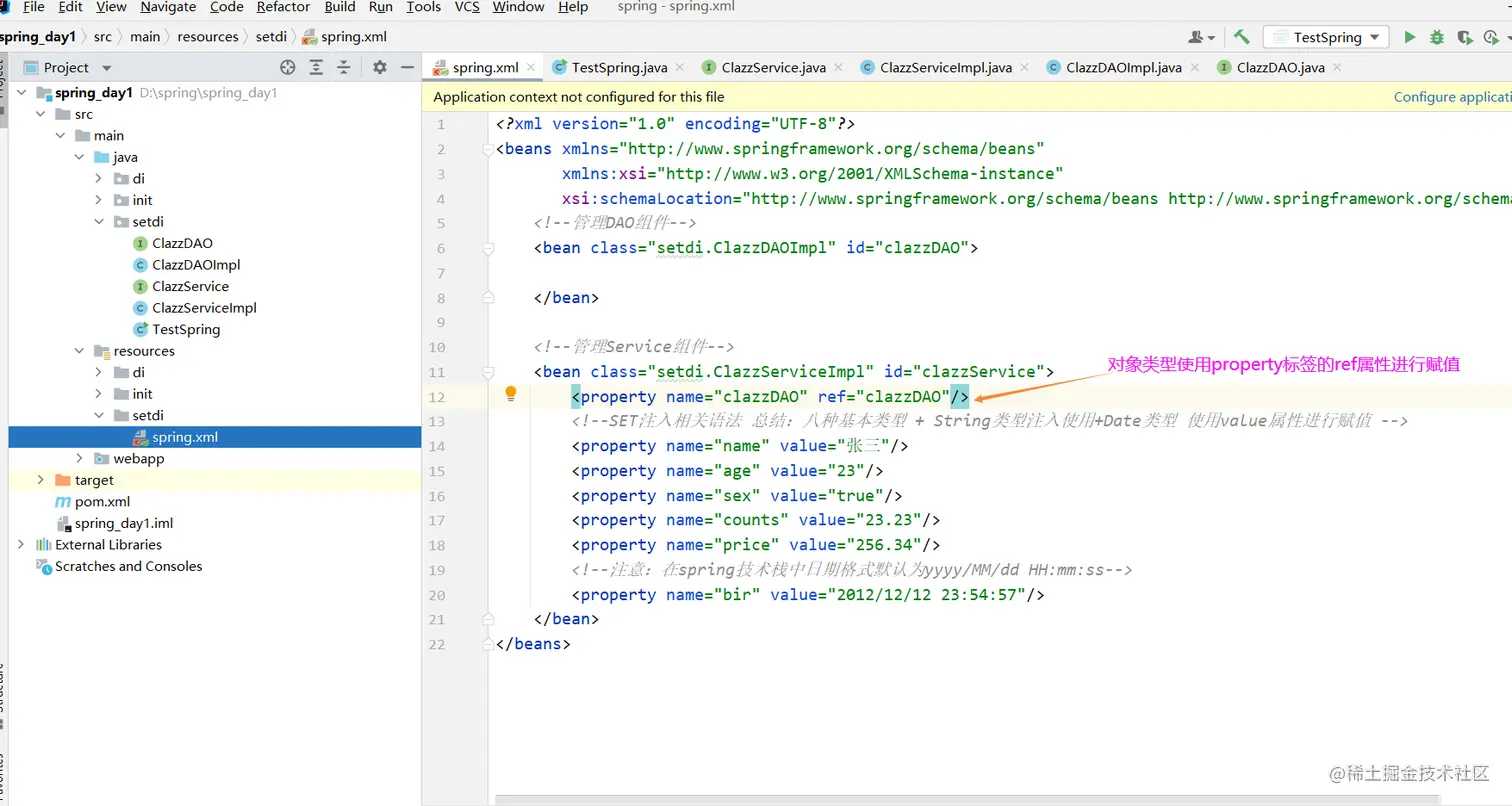Click the setdi breadcrumb in navigation bar

pyautogui.click(x=271, y=36)
